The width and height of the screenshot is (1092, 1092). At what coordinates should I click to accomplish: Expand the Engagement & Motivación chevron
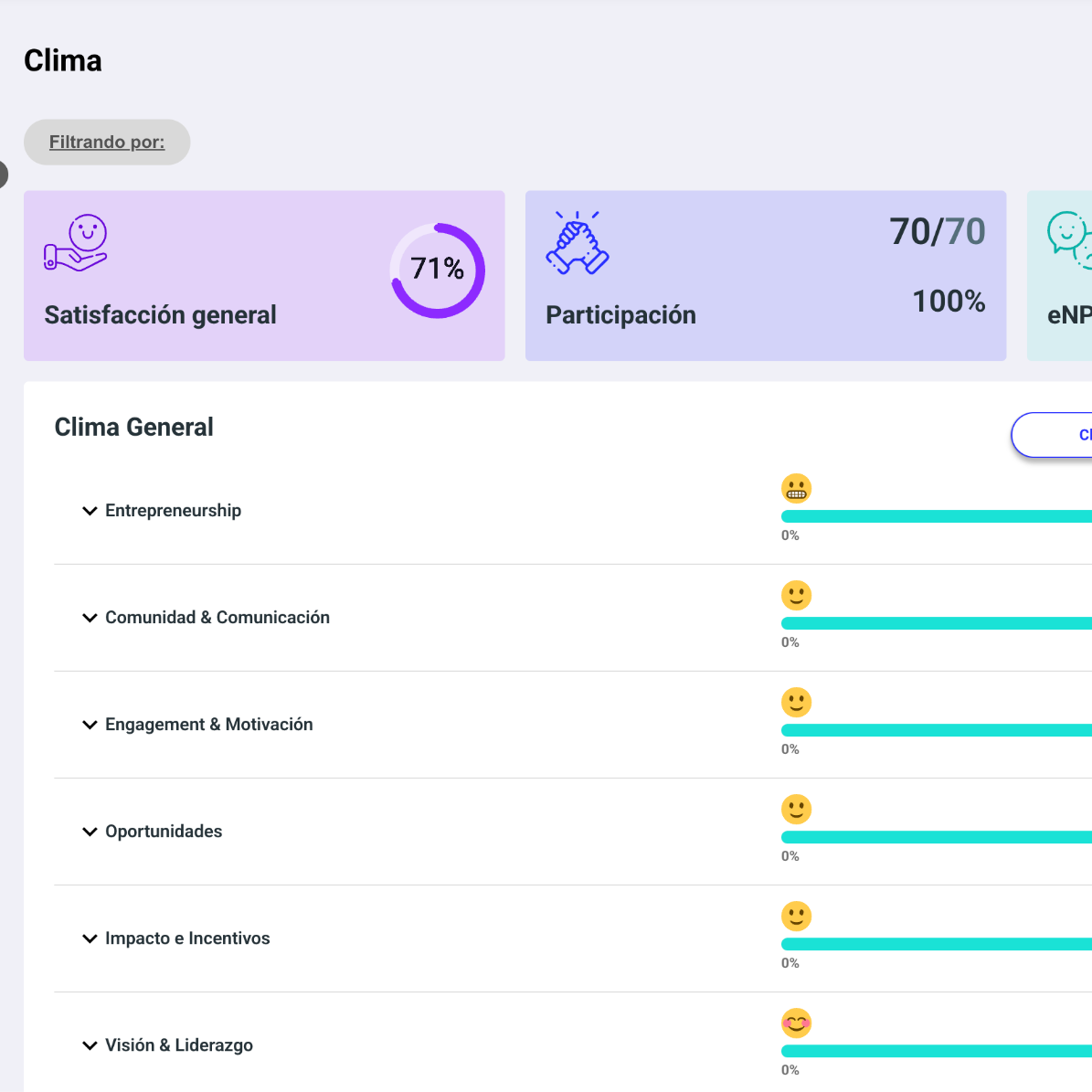pos(90,725)
